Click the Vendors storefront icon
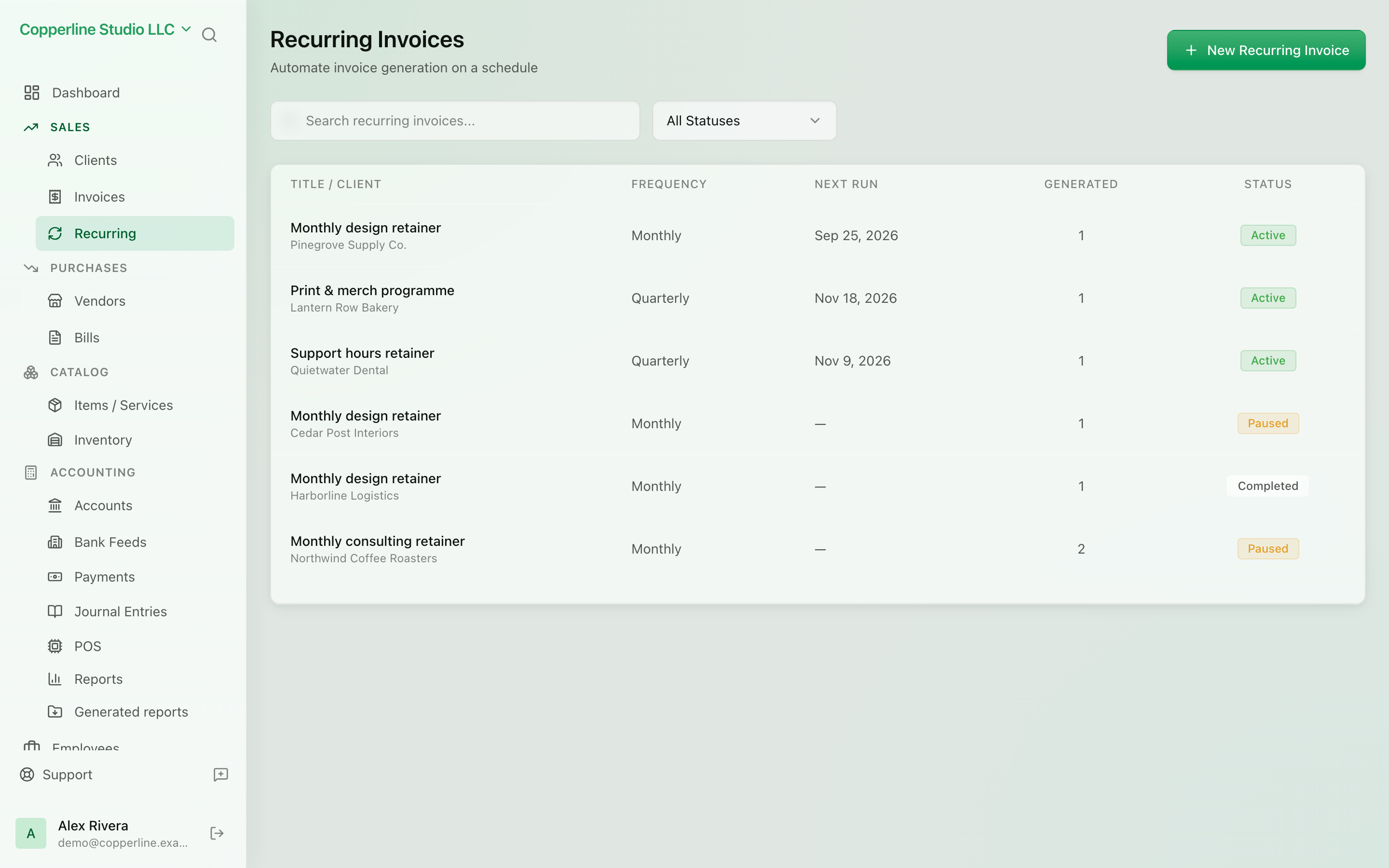 (x=55, y=301)
